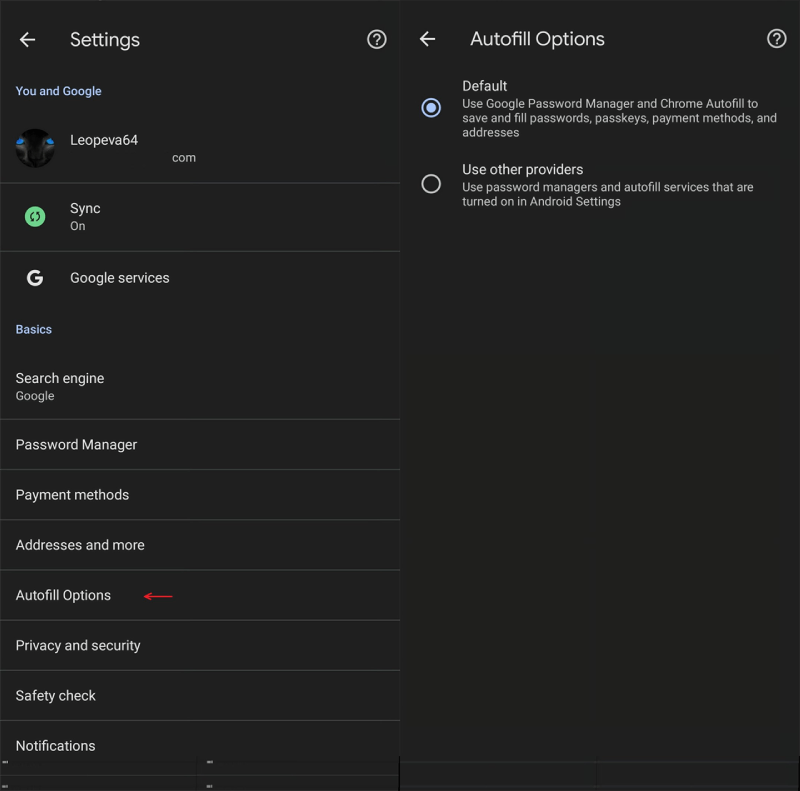This screenshot has width=800, height=791.
Task: Tap the back arrow in Settings header
Action: tap(27, 40)
